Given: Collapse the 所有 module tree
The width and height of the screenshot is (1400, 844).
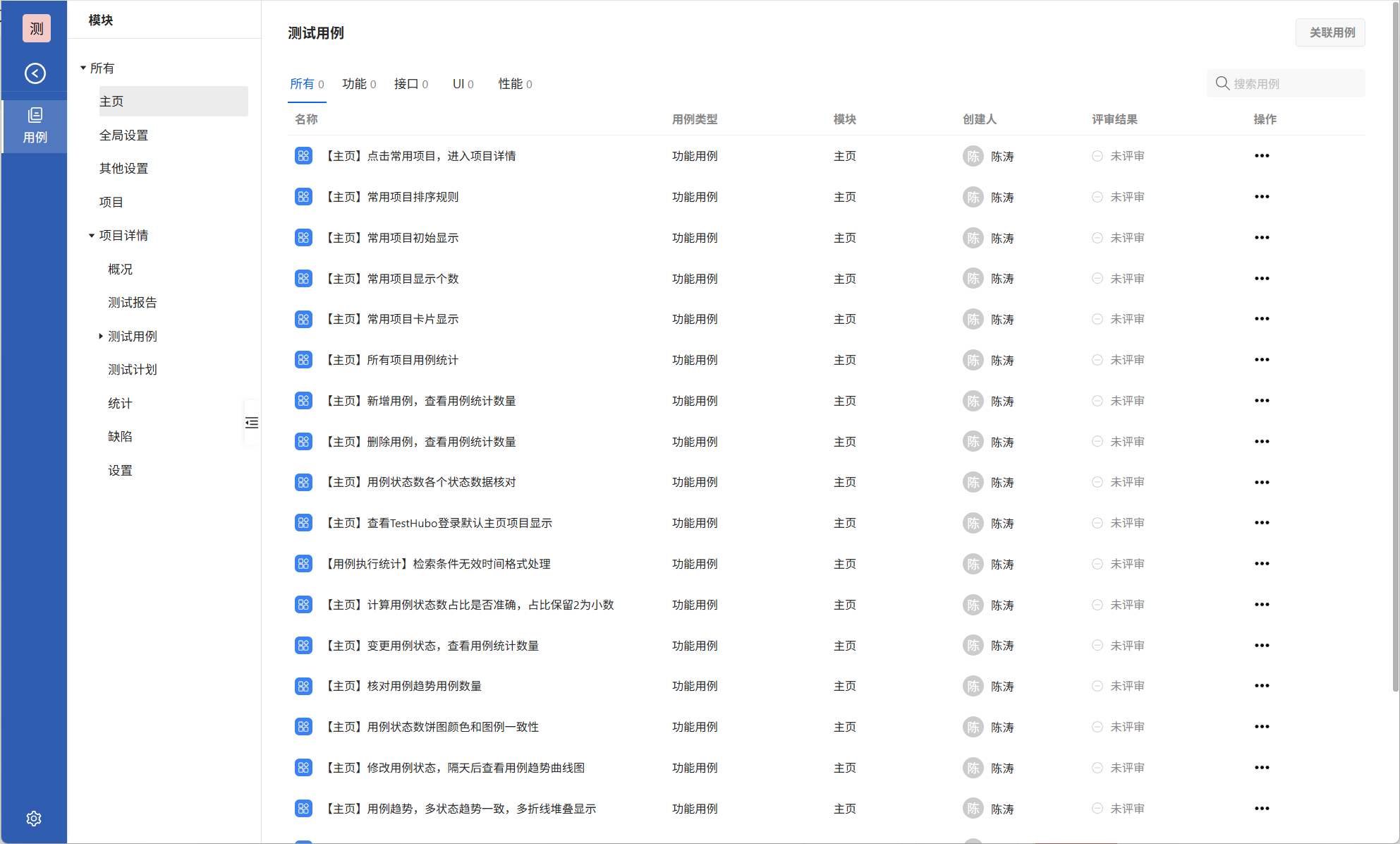Looking at the screenshot, I should click(x=83, y=68).
